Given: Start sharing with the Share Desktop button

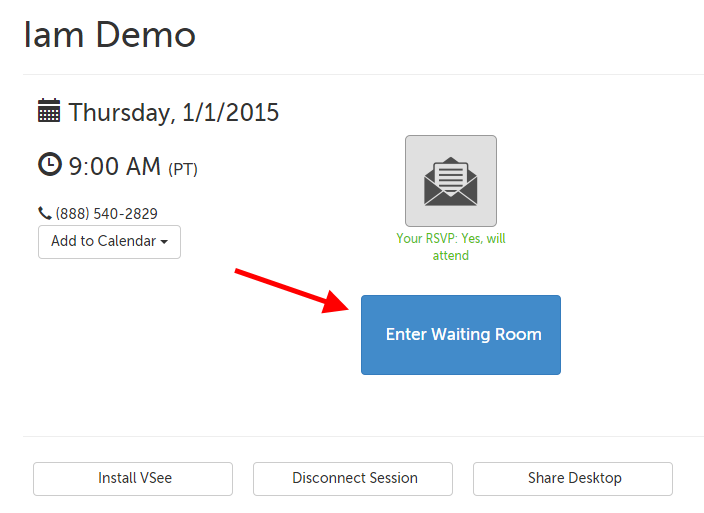Looking at the screenshot, I should [x=573, y=479].
